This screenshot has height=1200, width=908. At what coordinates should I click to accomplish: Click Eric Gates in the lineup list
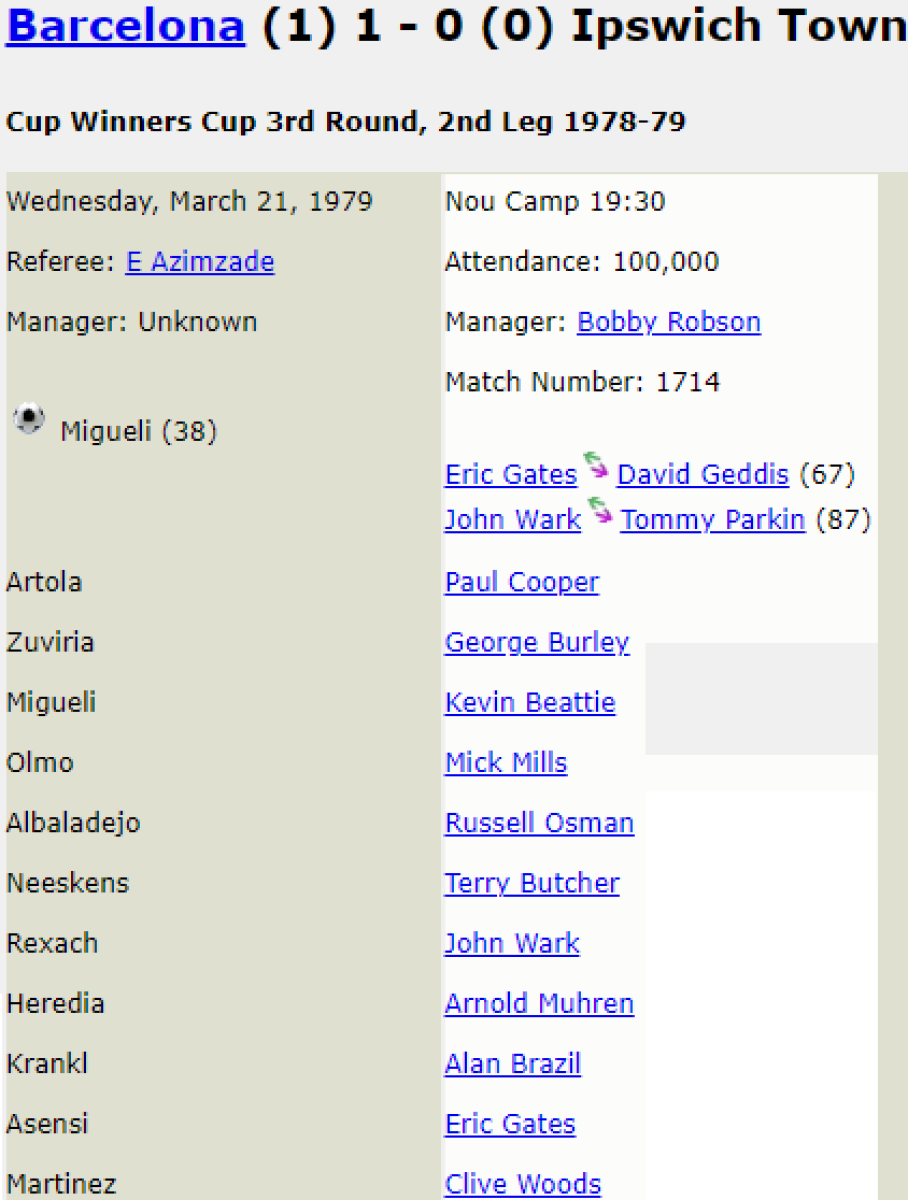(510, 1123)
